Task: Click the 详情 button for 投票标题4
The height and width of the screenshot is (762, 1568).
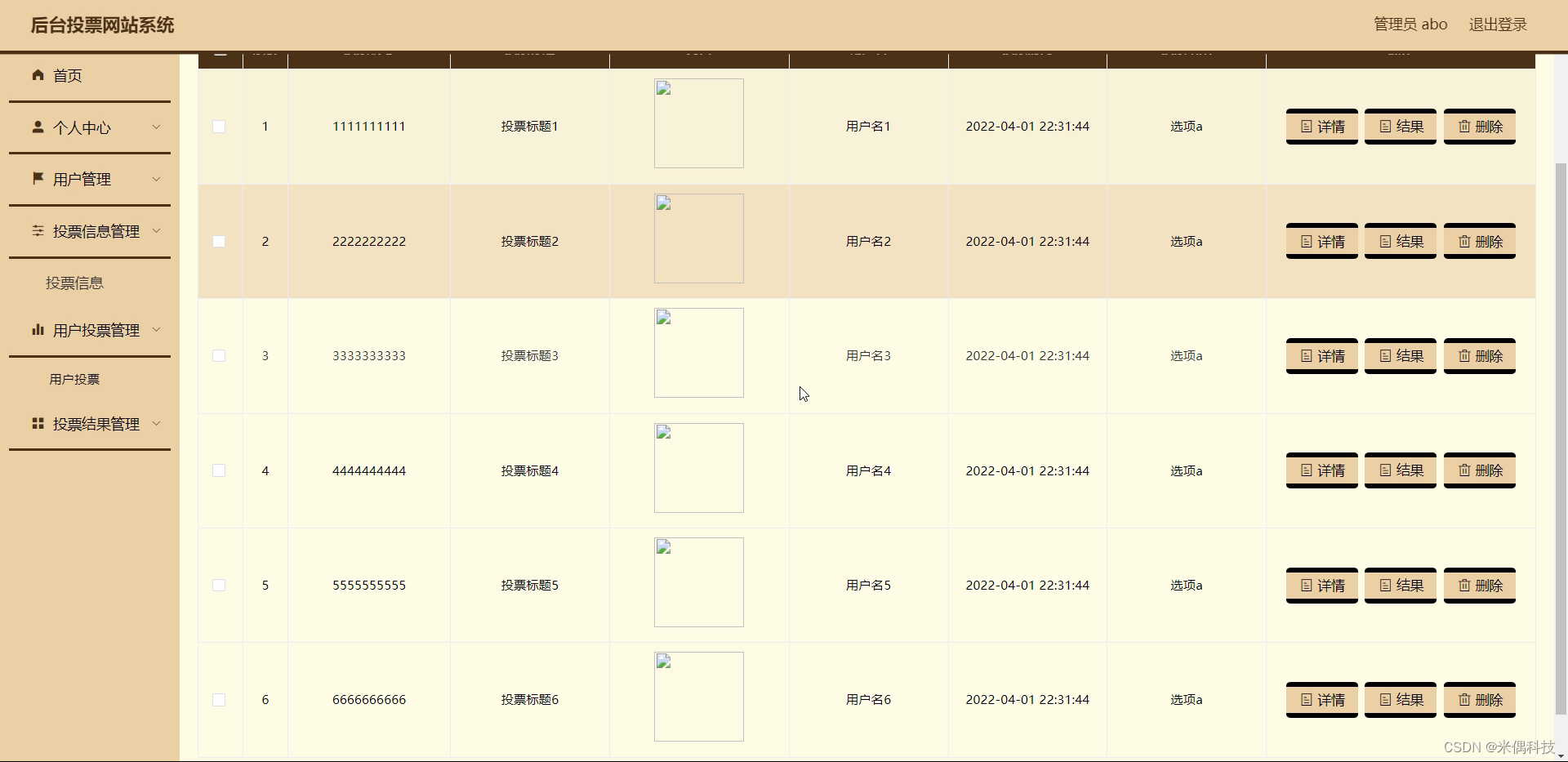Action: 1321,470
